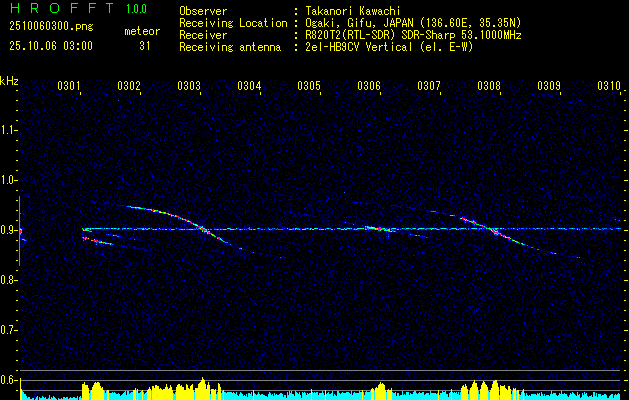Click the meteor label
The width and height of the screenshot is (629, 400).
[142, 31]
